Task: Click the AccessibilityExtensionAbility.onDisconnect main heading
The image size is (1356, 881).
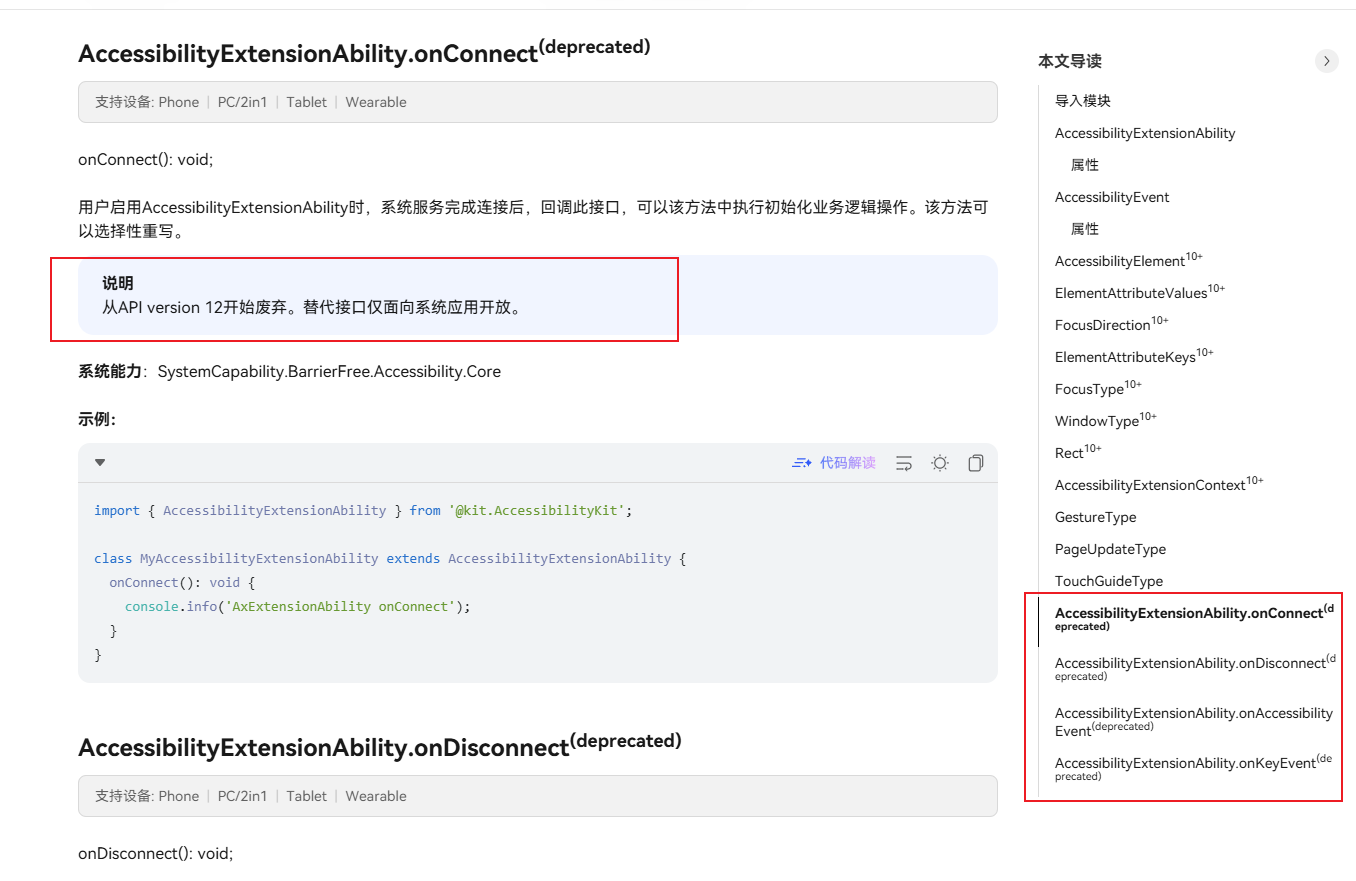Action: 380,744
